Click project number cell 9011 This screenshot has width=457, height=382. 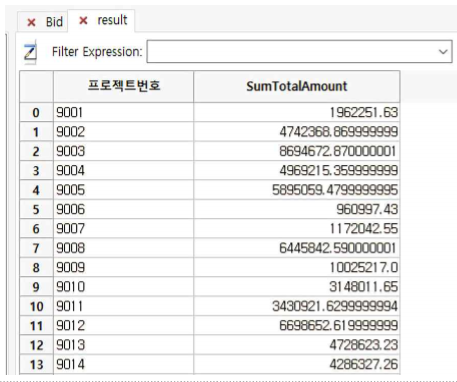[123, 306]
